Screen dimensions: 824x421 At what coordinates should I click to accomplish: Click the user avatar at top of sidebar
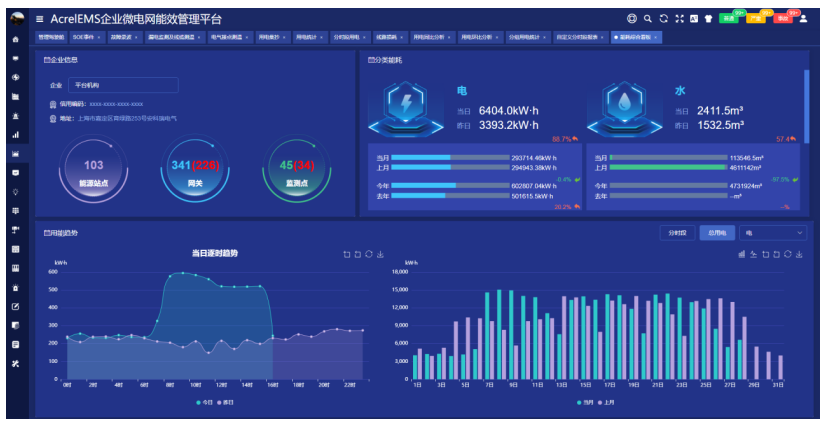coord(17,19)
